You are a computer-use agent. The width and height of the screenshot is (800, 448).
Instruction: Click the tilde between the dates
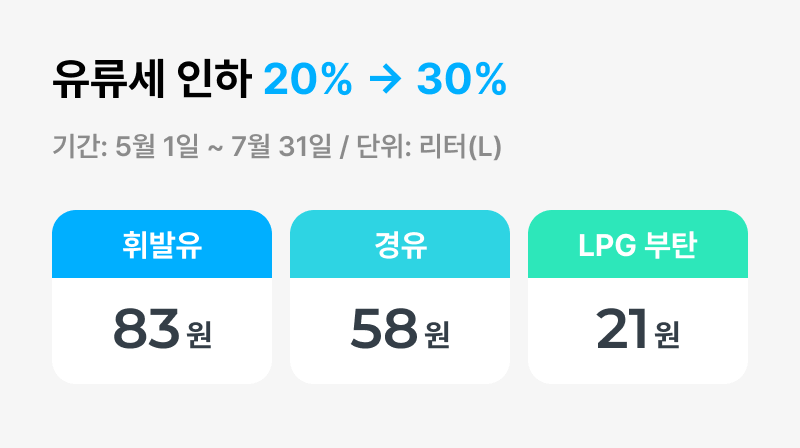(x=215, y=147)
